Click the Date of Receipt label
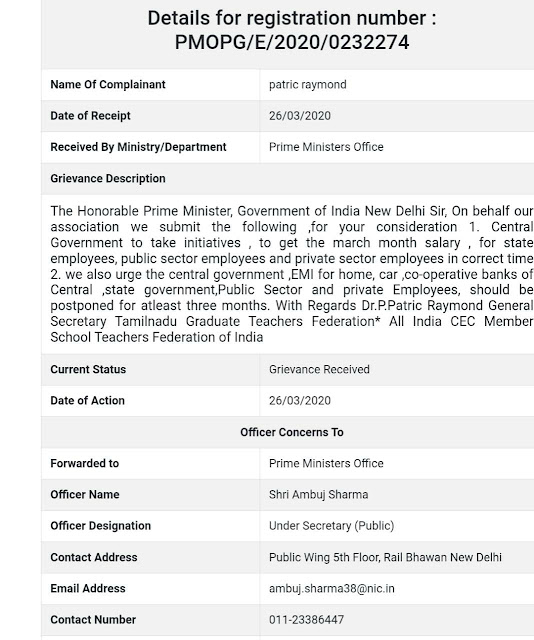Viewport: 534px width, 640px height. [90, 116]
